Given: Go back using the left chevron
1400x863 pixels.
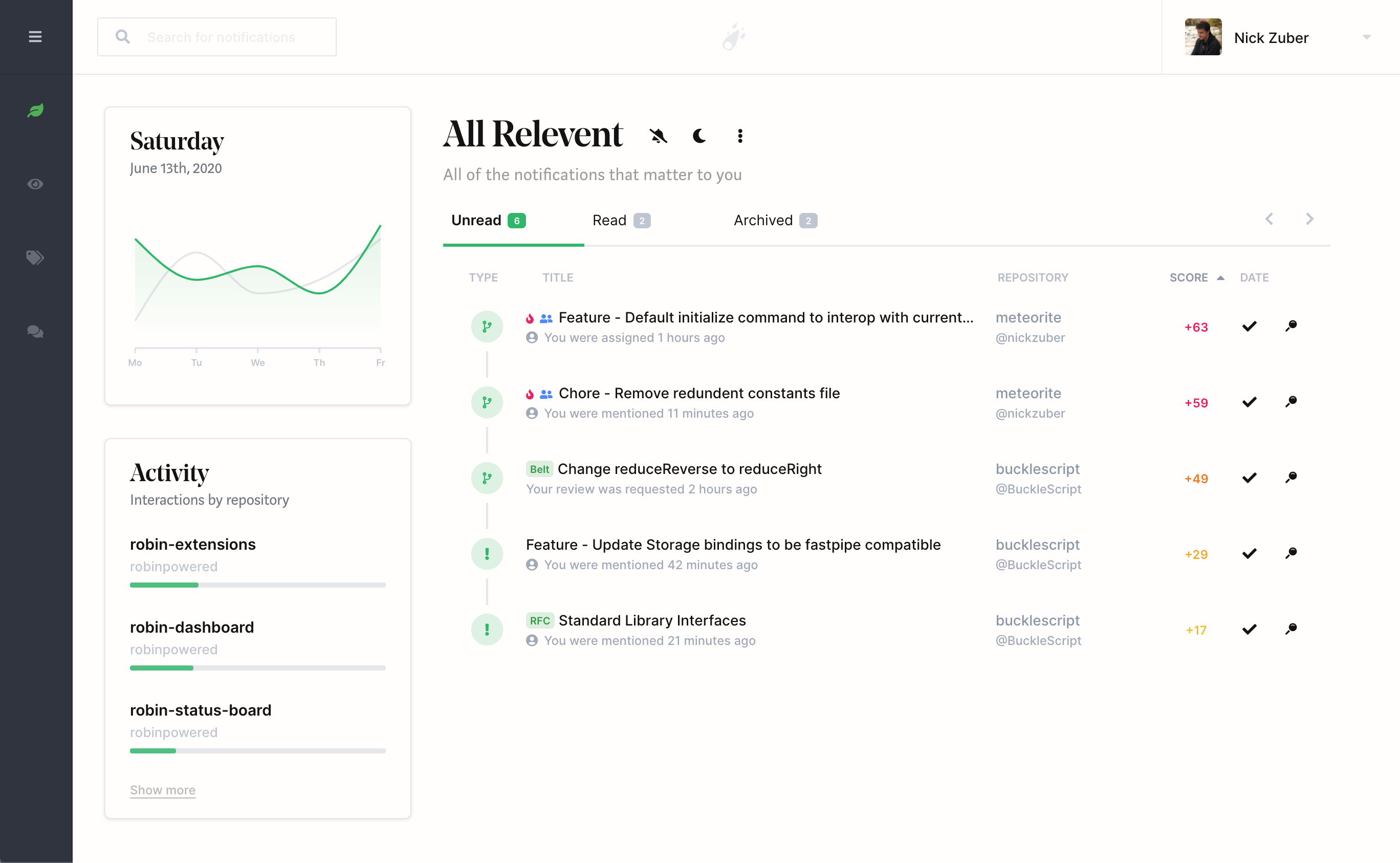Looking at the screenshot, I should click(x=1269, y=219).
